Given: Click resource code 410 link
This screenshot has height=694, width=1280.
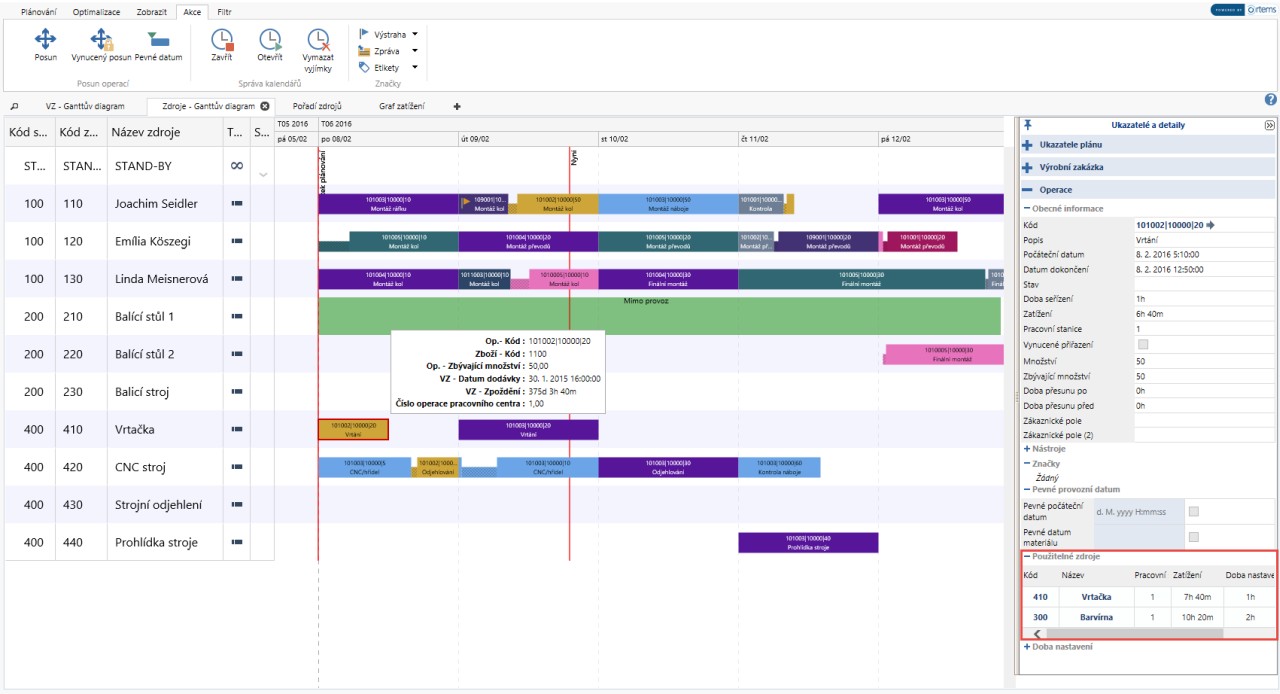Looking at the screenshot, I should point(1040,596).
